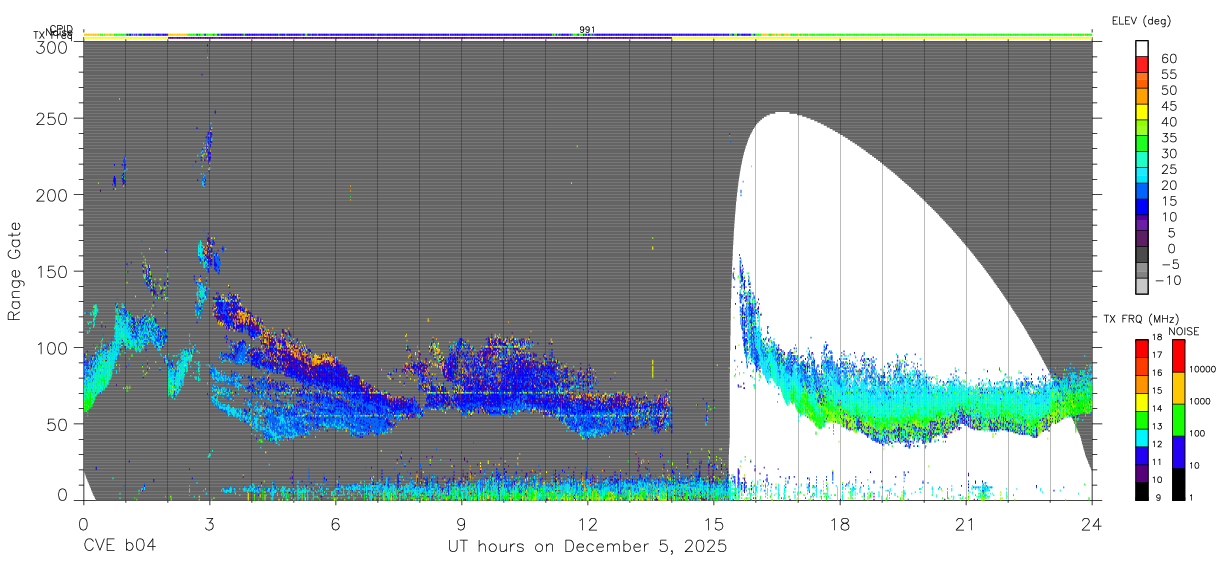Image resolution: width=1228 pixels, height=567 pixels.
Task: Click the black NOISE segment between 10 and 1
Action: pyautogui.click(x=1179, y=484)
